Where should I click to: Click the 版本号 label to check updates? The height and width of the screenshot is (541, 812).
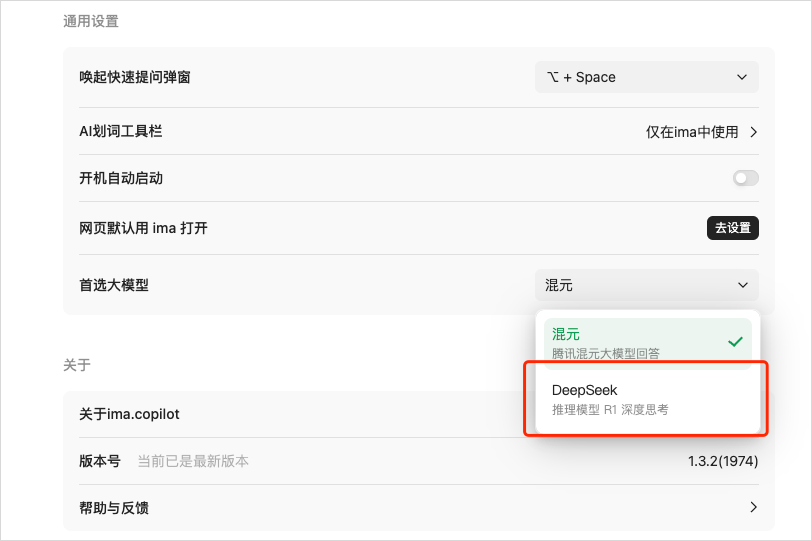coord(100,461)
